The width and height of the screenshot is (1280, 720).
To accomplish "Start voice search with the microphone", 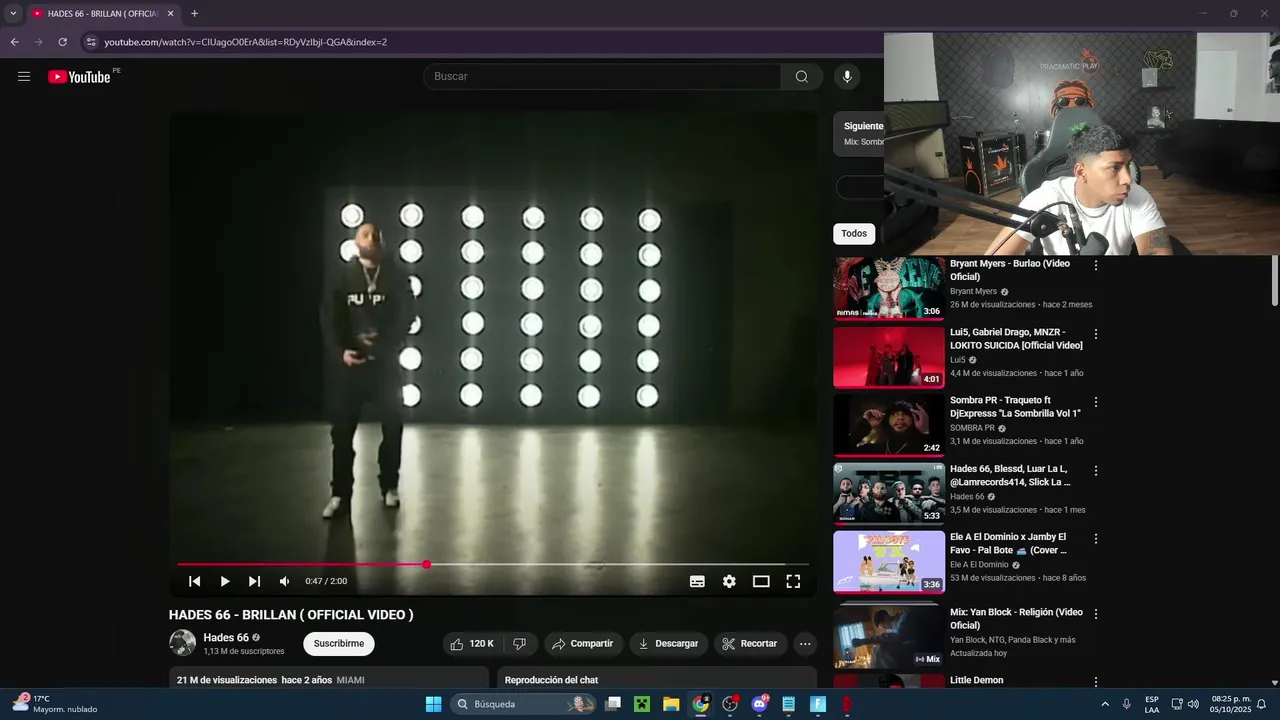I will point(847,77).
